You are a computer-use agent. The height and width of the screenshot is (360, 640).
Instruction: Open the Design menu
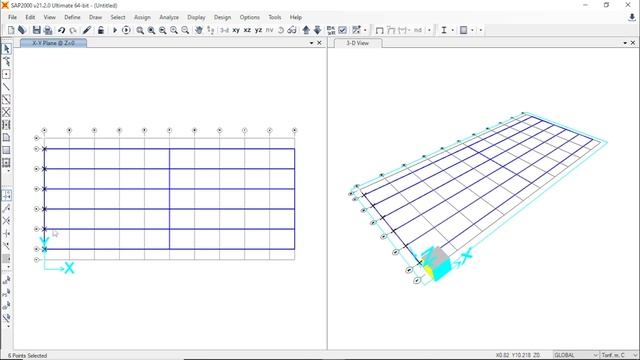click(x=222, y=17)
